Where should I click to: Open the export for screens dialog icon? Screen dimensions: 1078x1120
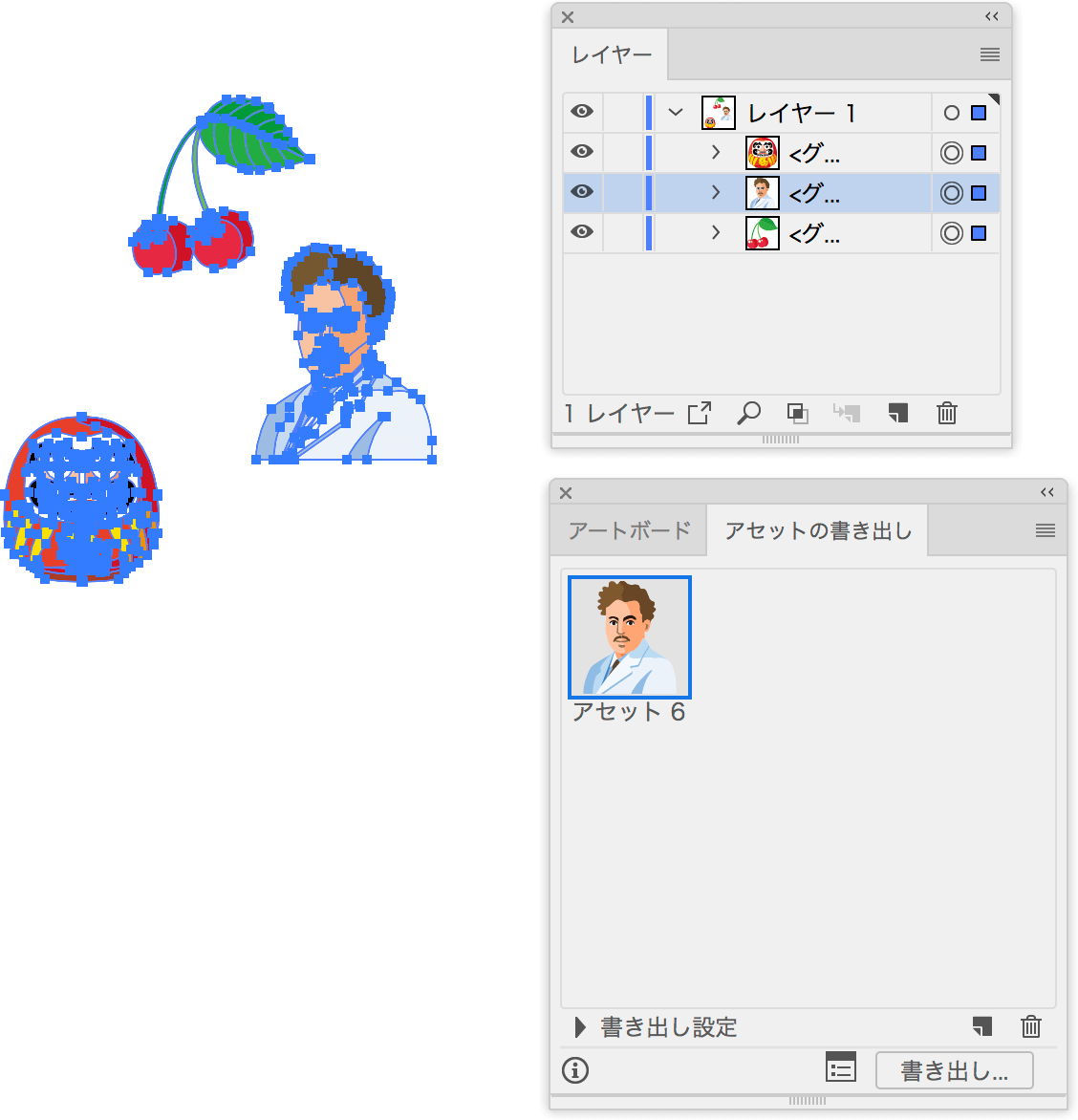(841, 1067)
